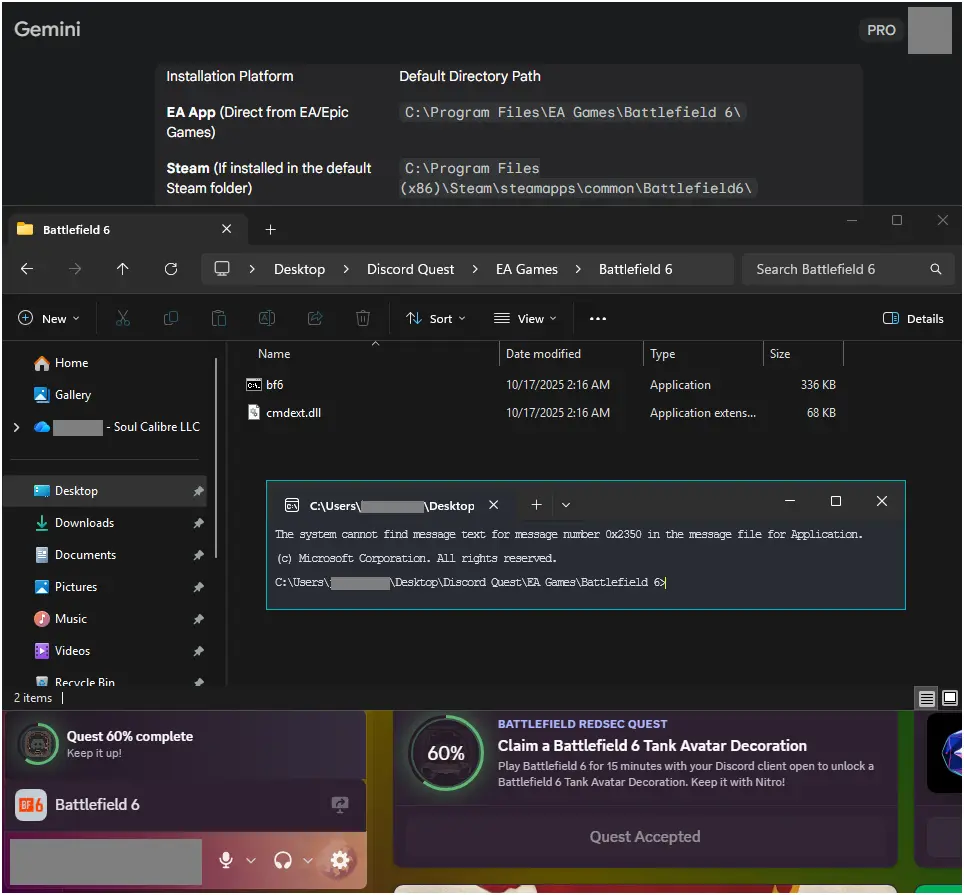The height and width of the screenshot is (895, 964).
Task: Deafen with the headphones icon
Action: [x=283, y=860]
